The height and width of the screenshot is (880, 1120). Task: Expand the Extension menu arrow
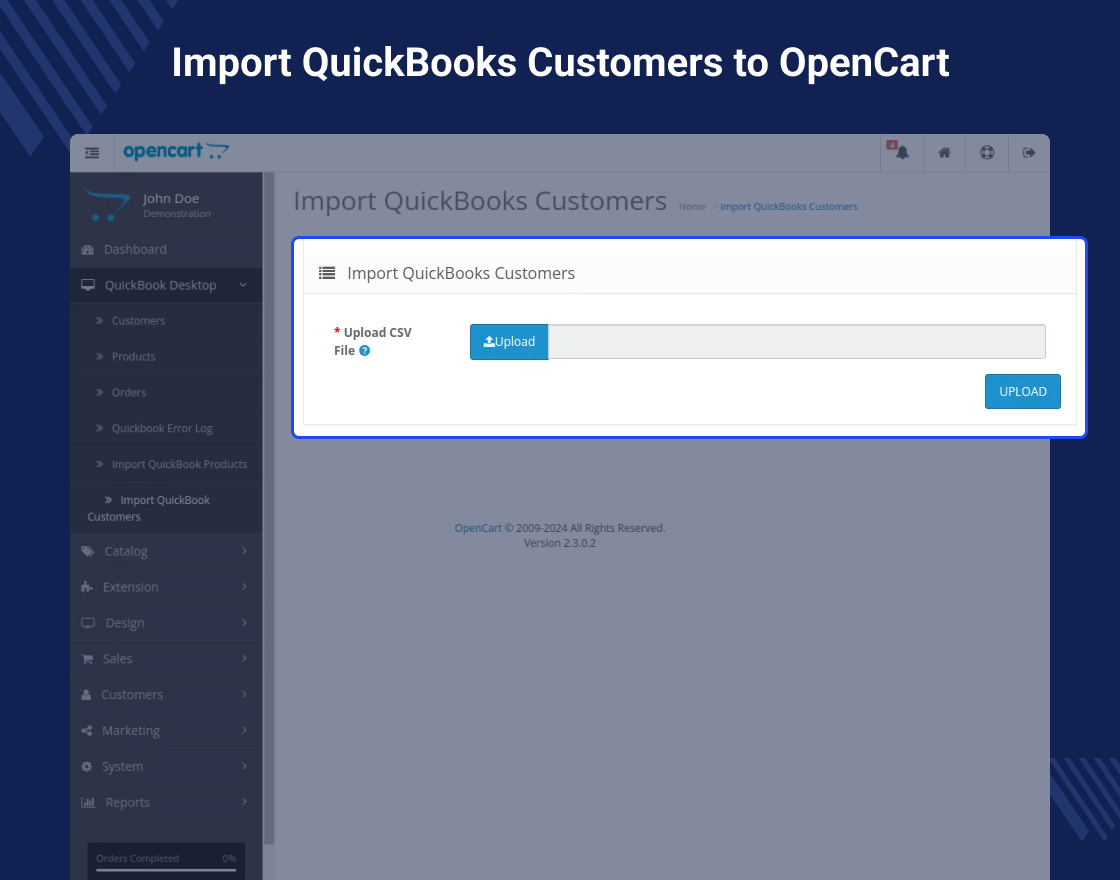point(244,586)
